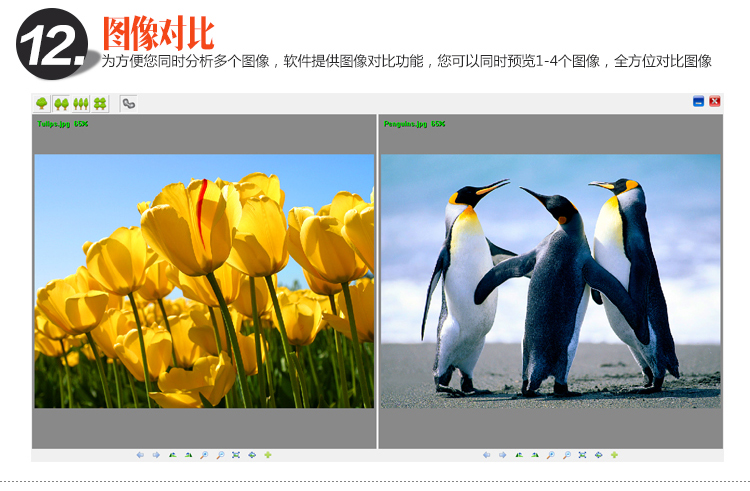Select the Tulips image in left panel
Screen dimensions: 750x491
click(204, 280)
